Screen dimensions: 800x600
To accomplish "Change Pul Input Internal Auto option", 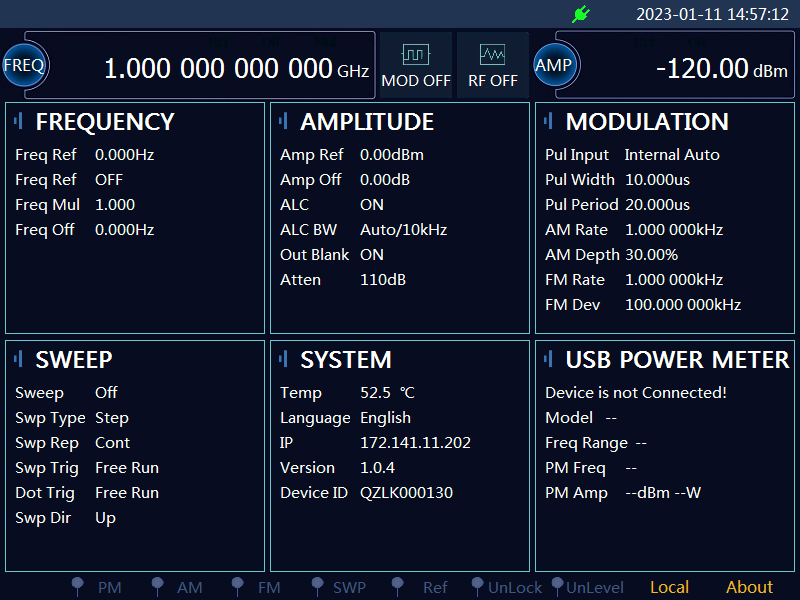I will pyautogui.click(x=671, y=155).
